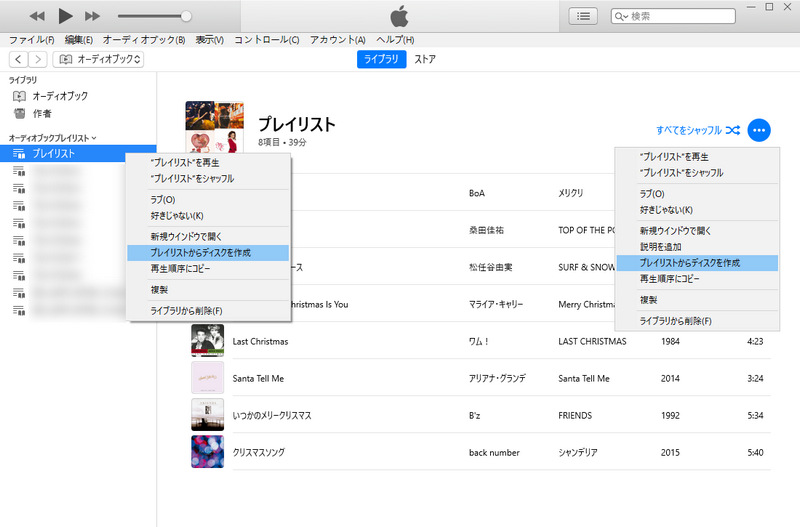Open the ファイル(F) menu
800x527 pixels.
(x=32, y=40)
